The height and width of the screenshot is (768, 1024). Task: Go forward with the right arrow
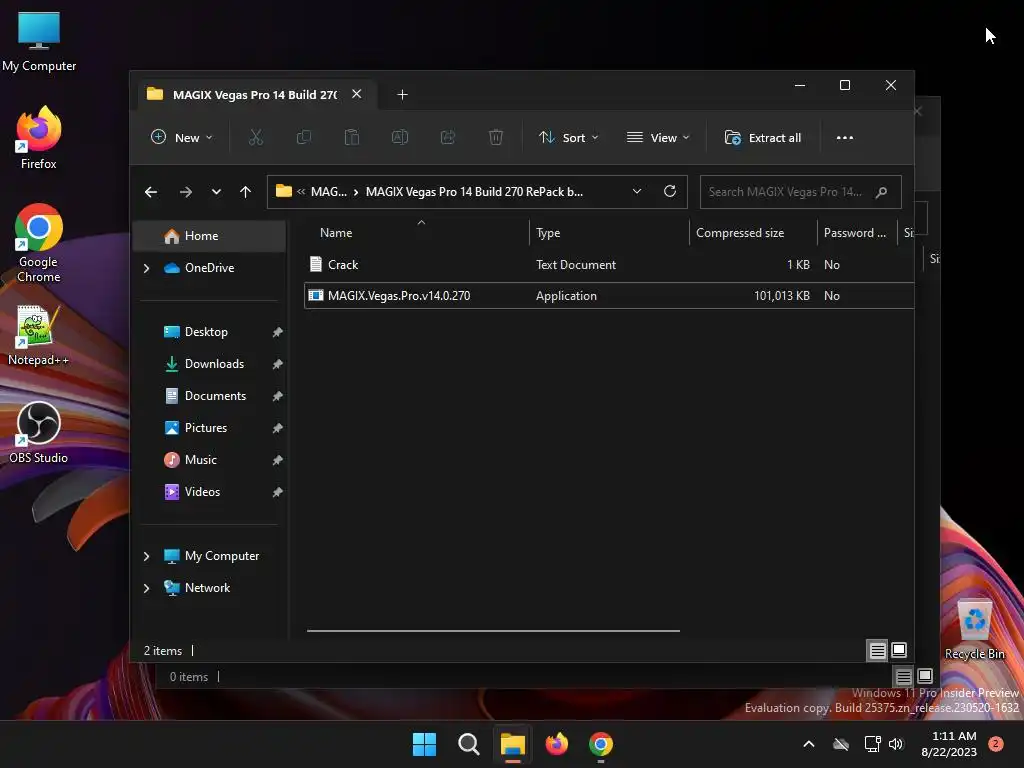(186, 192)
